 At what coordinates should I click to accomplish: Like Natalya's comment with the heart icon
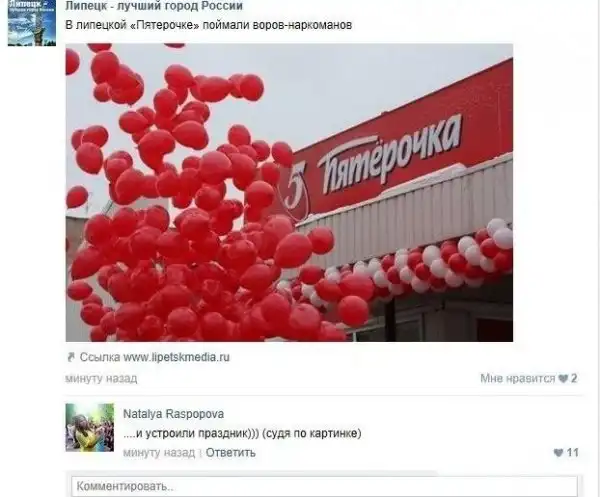pyautogui.click(x=559, y=453)
